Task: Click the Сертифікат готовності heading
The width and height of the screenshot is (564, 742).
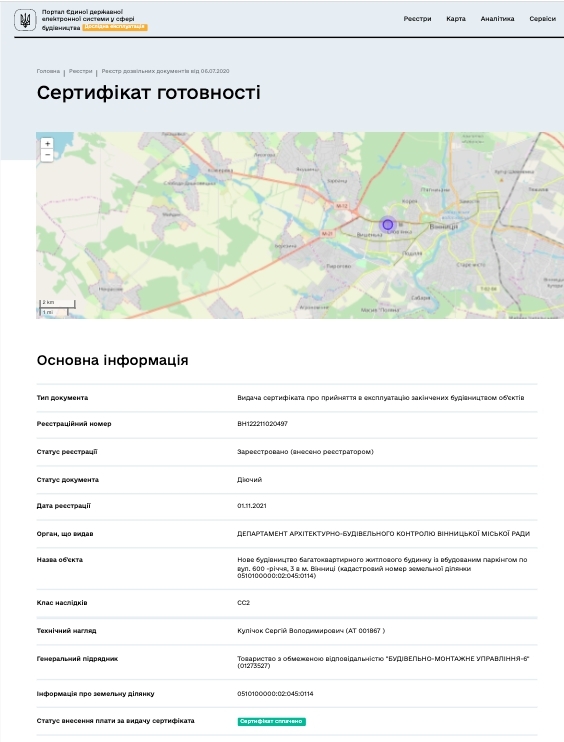Action: point(149,92)
